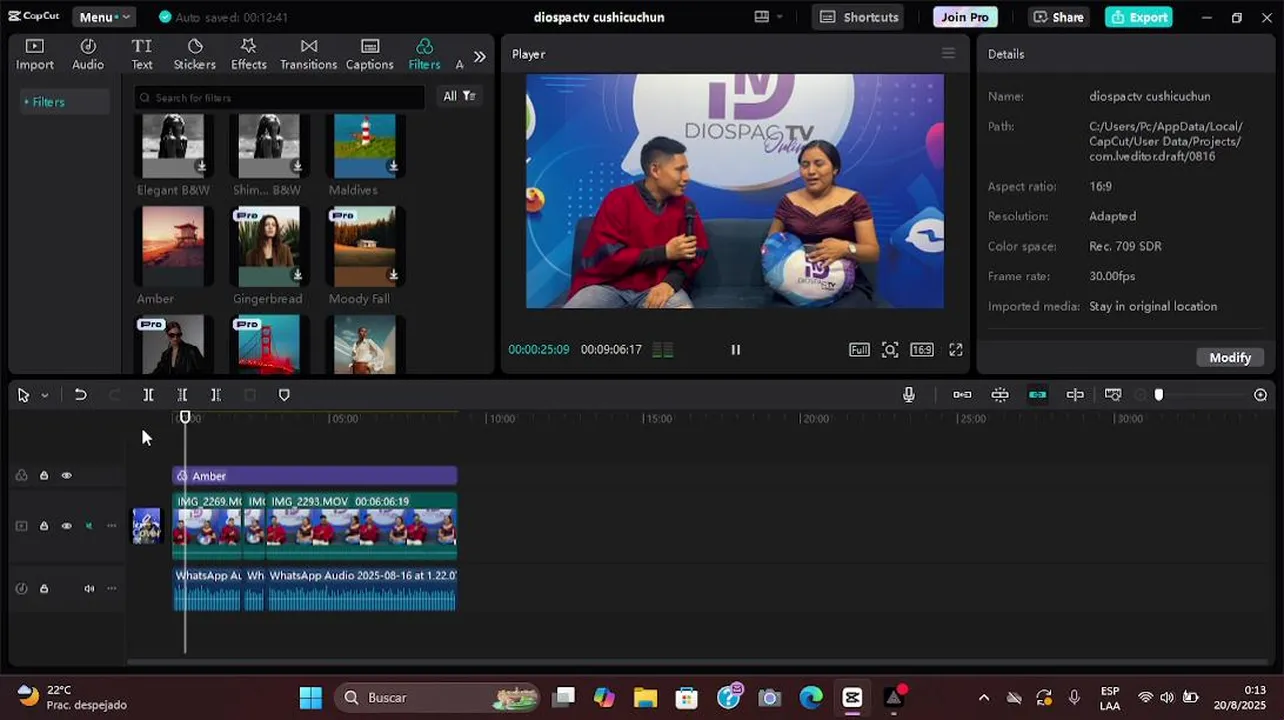Image resolution: width=1284 pixels, height=720 pixels.
Task: Click the search for filters field
Action: tap(280, 97)
